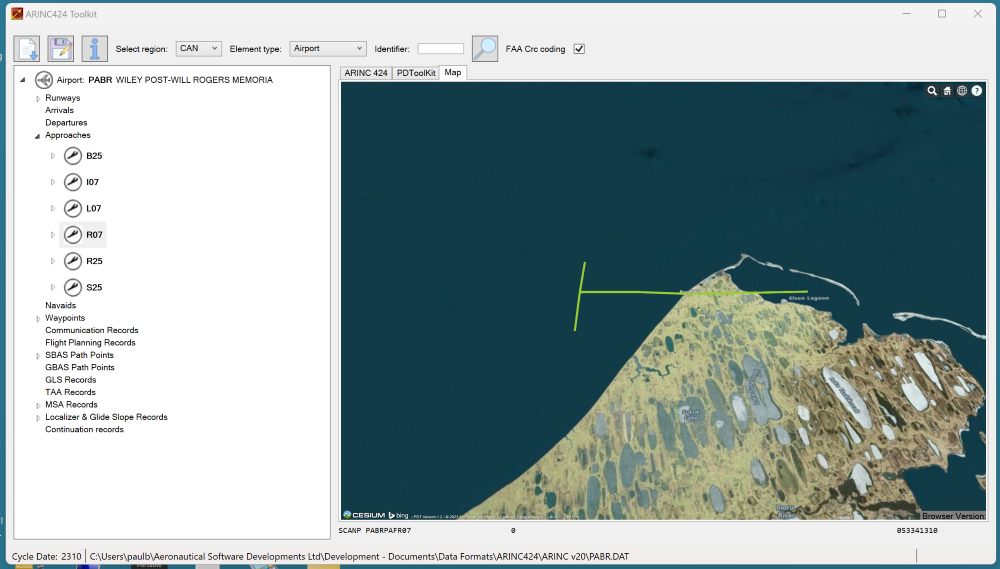Viewport: 1000px width, 569px height.
Task: Click the open/import file icon
Action: (27, 48)
